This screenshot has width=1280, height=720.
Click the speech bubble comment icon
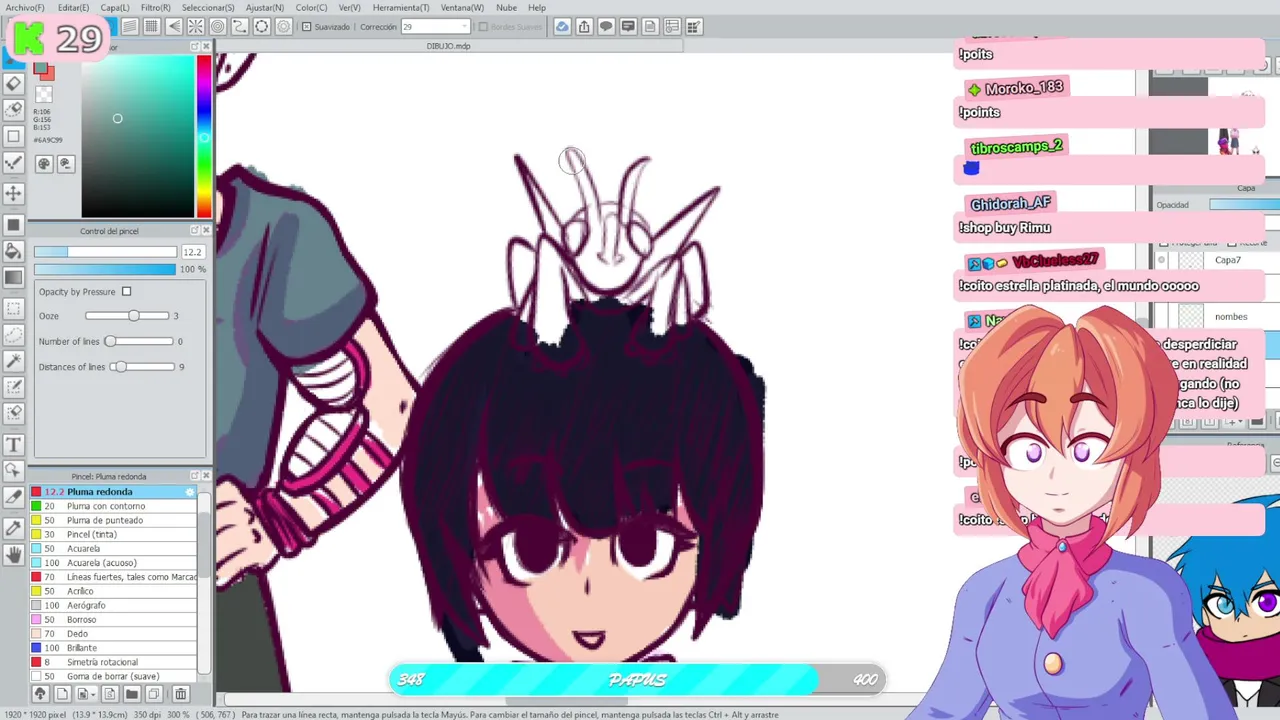click(606, 27)
